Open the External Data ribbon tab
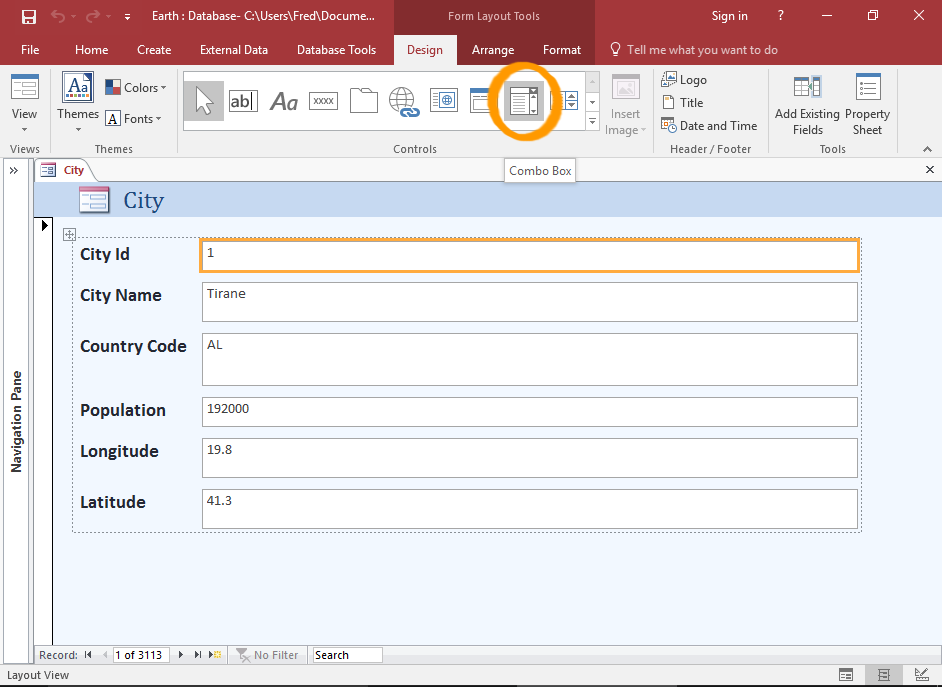 [233, 49]
